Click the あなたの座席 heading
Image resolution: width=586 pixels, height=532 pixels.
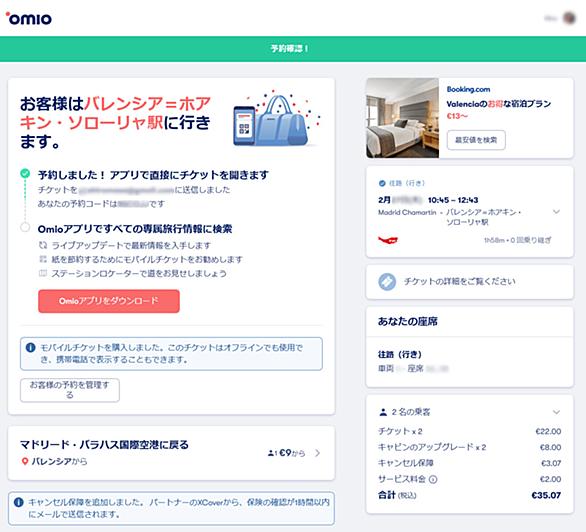pyautogui.click(x=408, y=321)
